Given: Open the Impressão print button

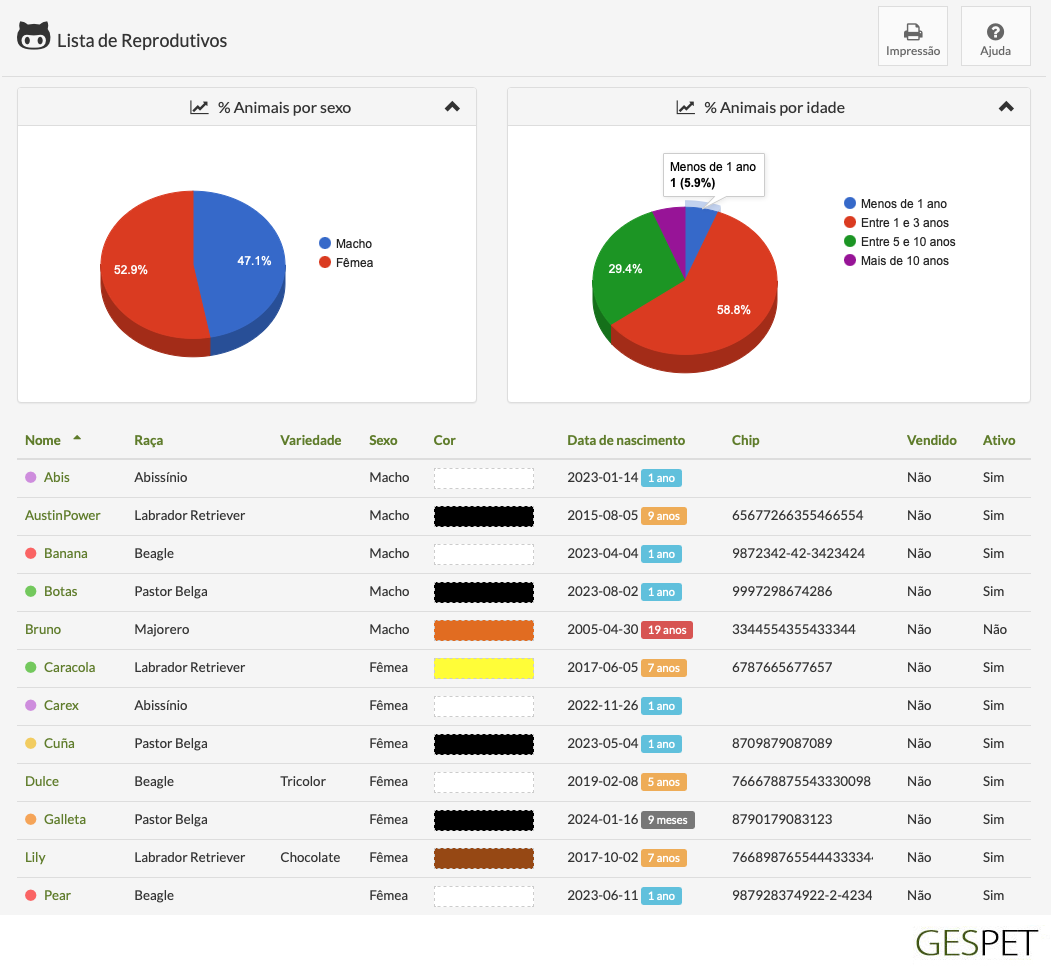Looking at the screenshot, I should pyautogui.click(x=913, y=36).
